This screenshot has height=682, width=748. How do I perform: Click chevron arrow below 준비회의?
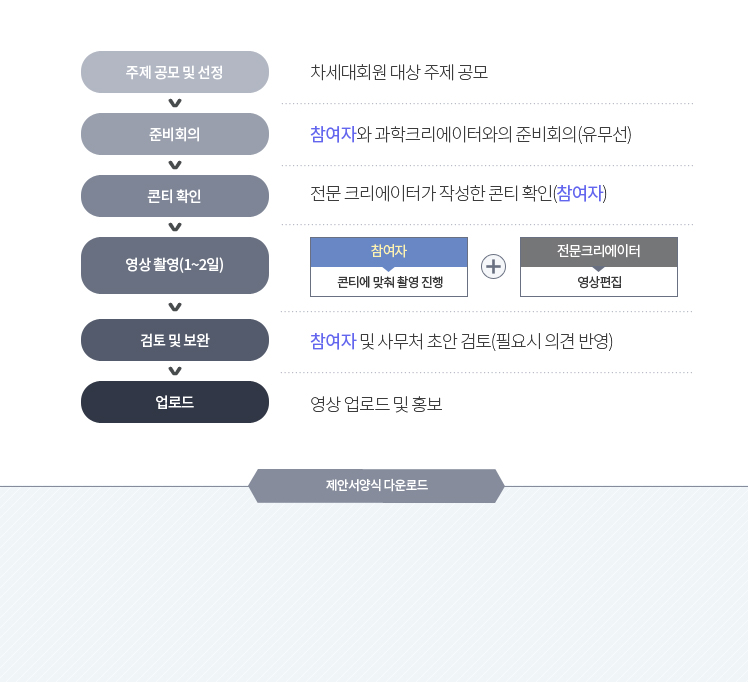[175, 165]
